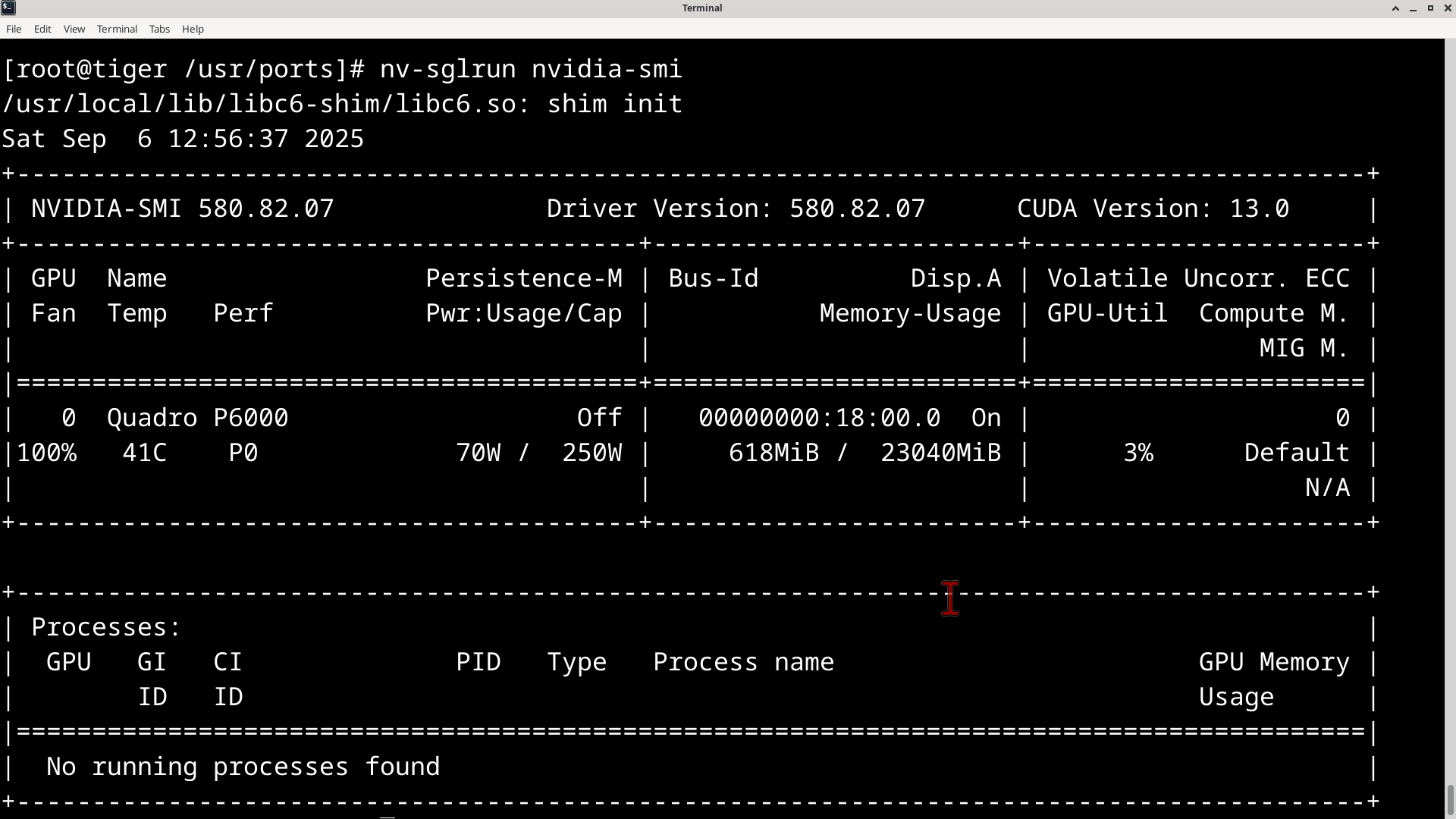
Task: Click the 'Compute M.' header
Action: 1274,313
